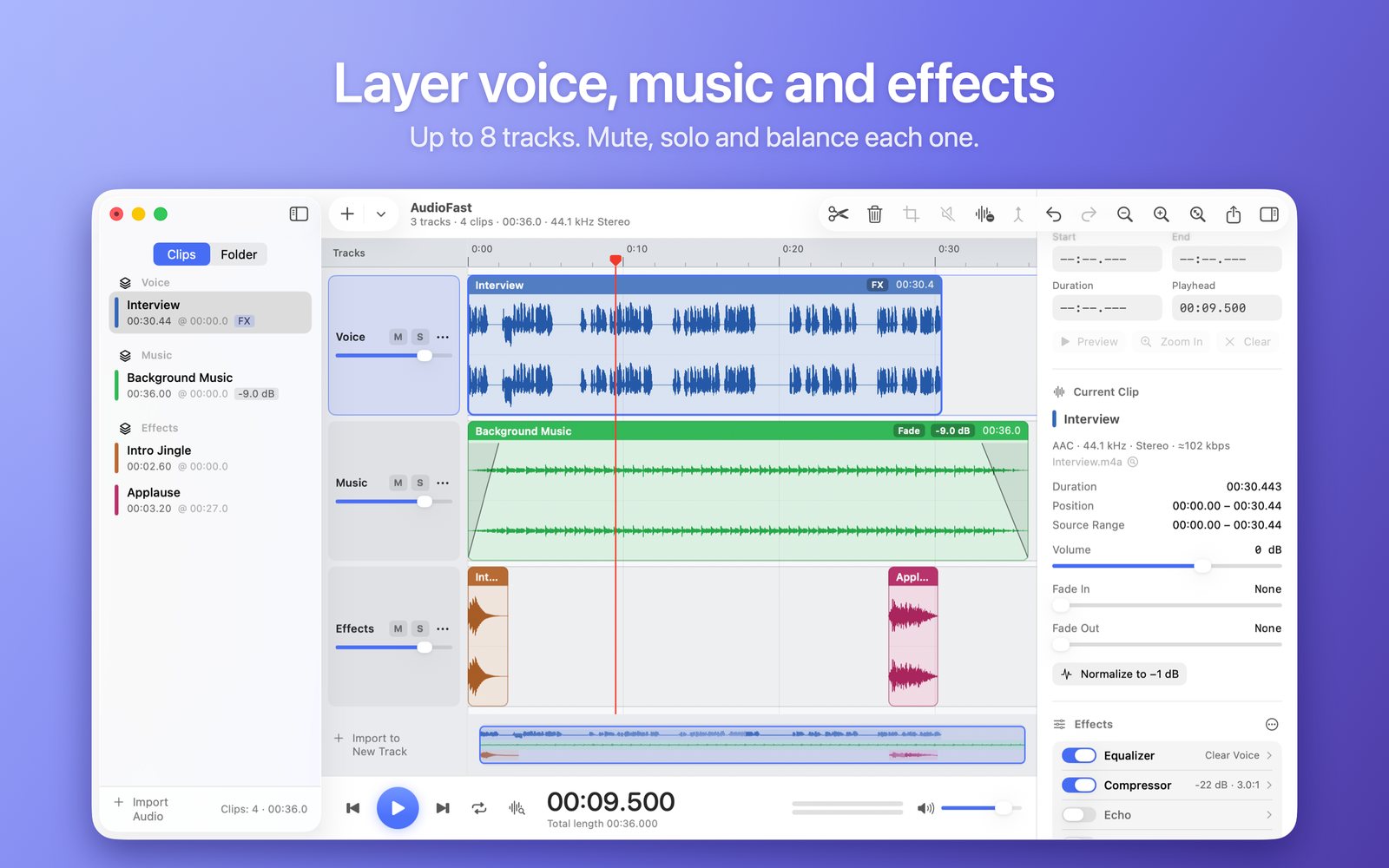1389x868 pixels.
Task: Select Background Music in the clip list
Action: pyautogui.click(x=210, y=385)
